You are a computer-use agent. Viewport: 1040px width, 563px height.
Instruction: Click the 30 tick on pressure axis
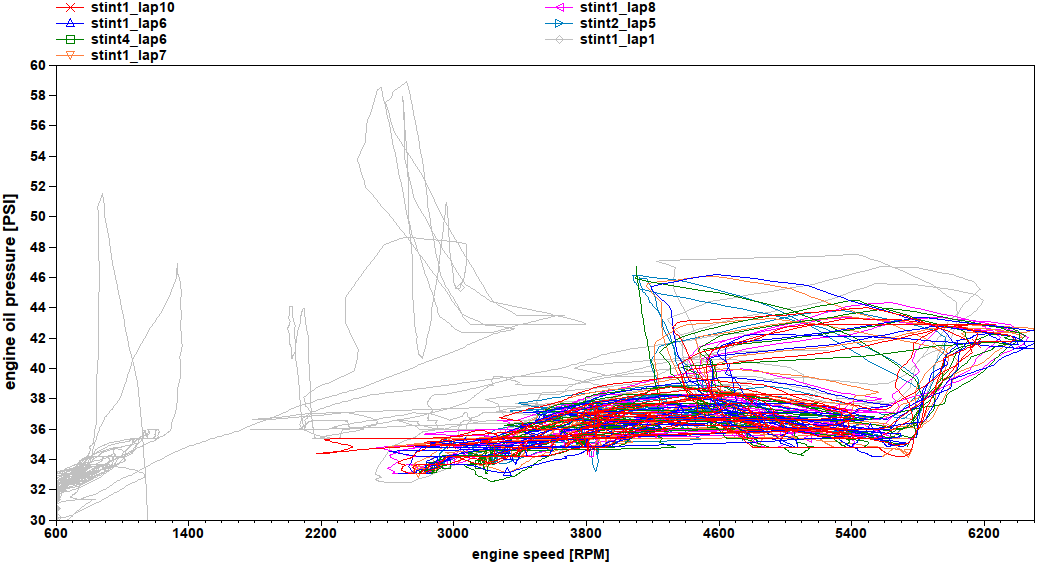38,520
